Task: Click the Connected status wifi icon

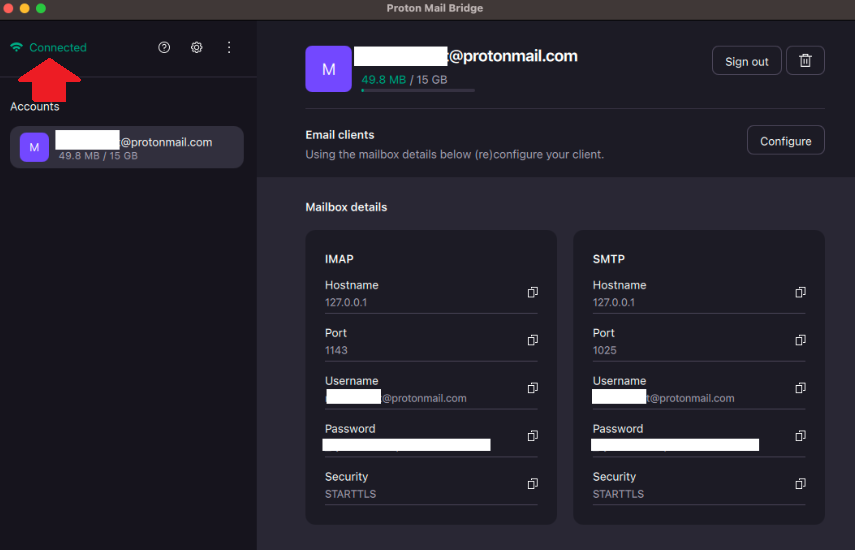Action: coord(16,47)
